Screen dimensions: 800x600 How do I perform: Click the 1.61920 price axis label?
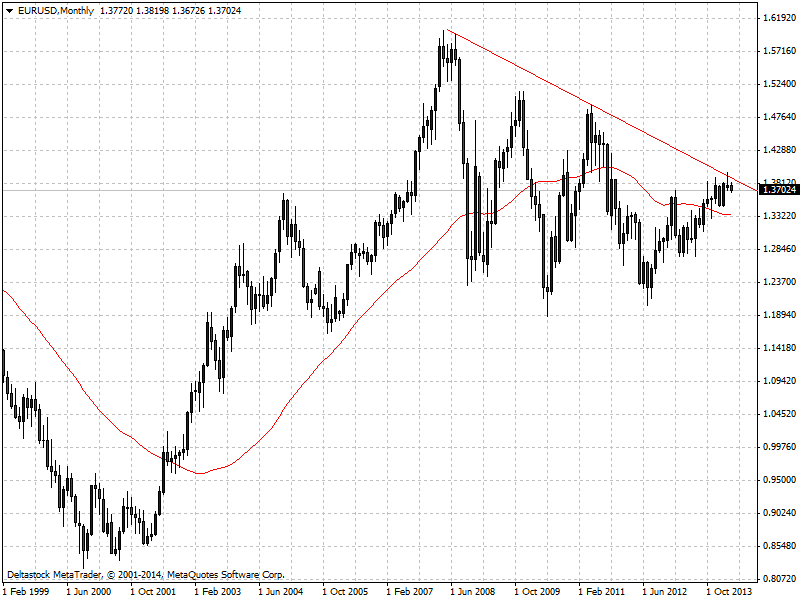pos(780,18)
